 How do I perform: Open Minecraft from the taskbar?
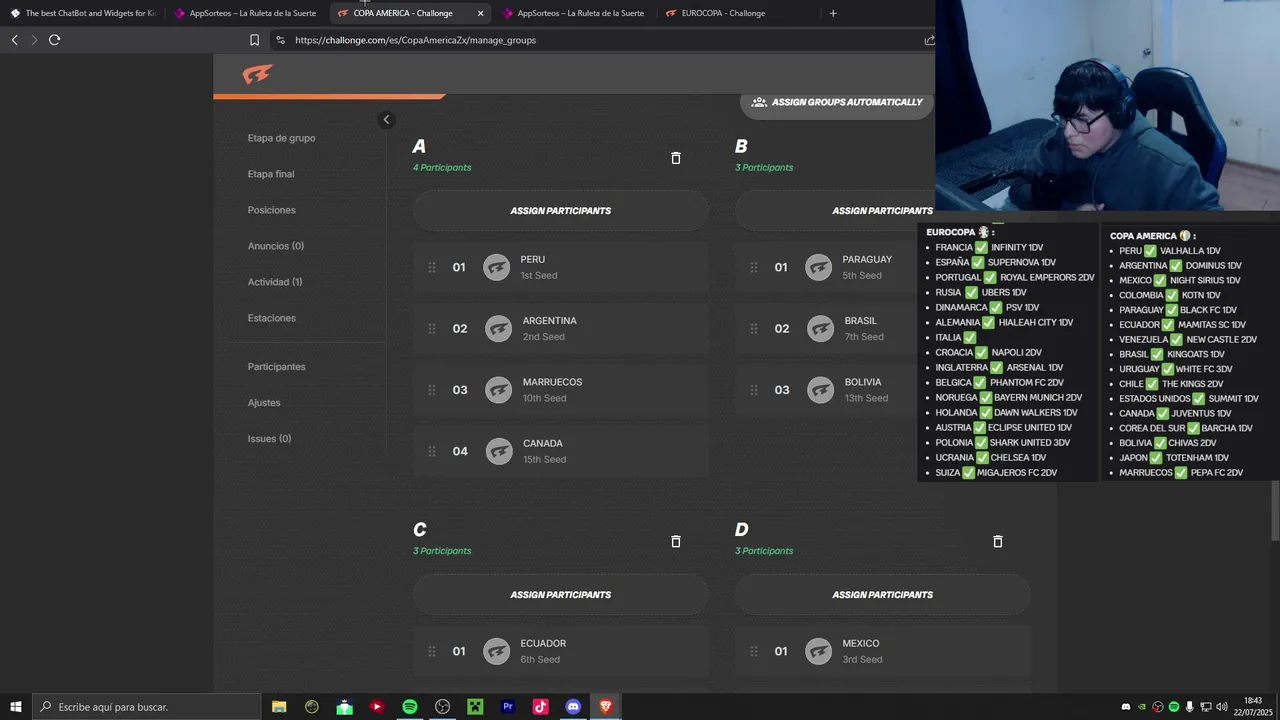click(475, 707)
